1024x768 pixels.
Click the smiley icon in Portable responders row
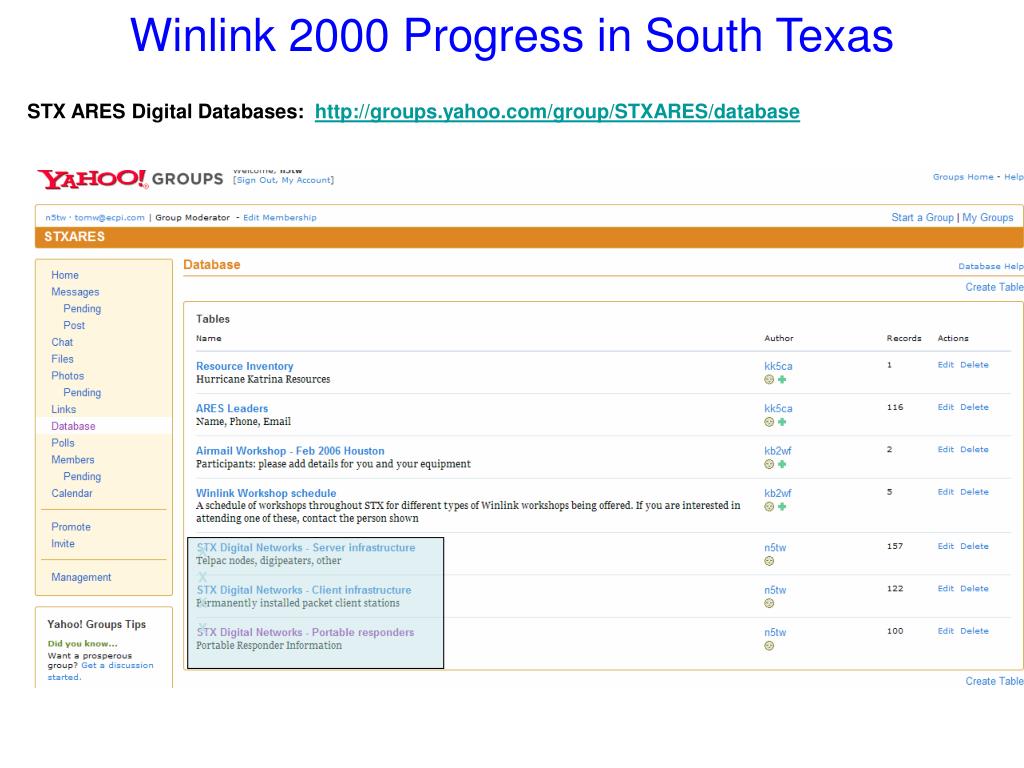pyautogui.click(x=769, y=646)
